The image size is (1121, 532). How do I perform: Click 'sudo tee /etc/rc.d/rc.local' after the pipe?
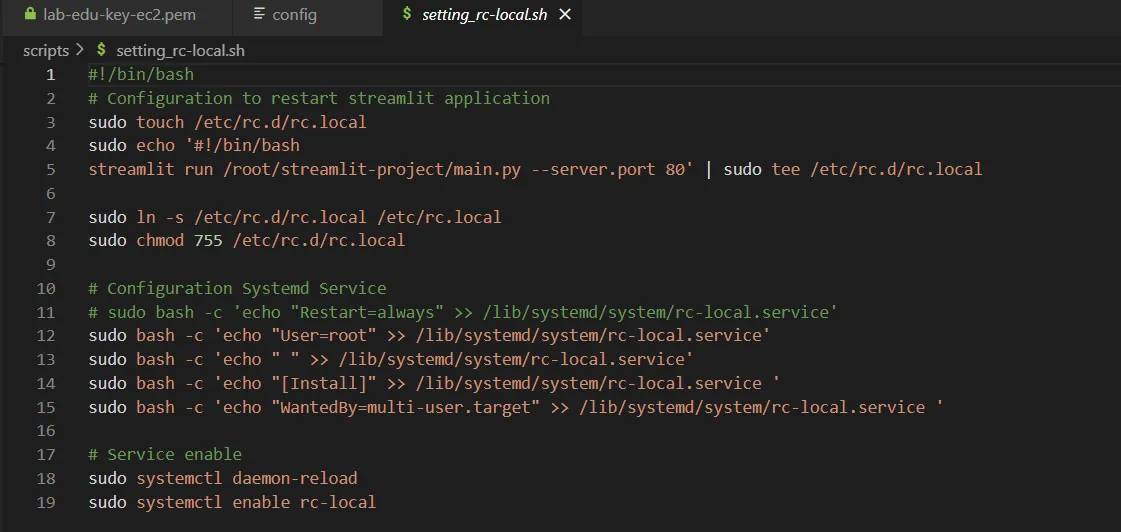[853, 169]
